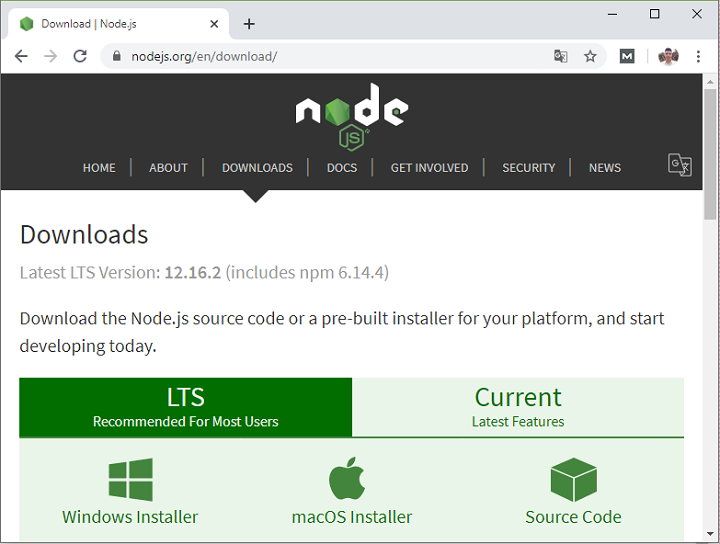
Task: Minimize the Chrome window
Action: pyautogui.click(x=612, y=14)
